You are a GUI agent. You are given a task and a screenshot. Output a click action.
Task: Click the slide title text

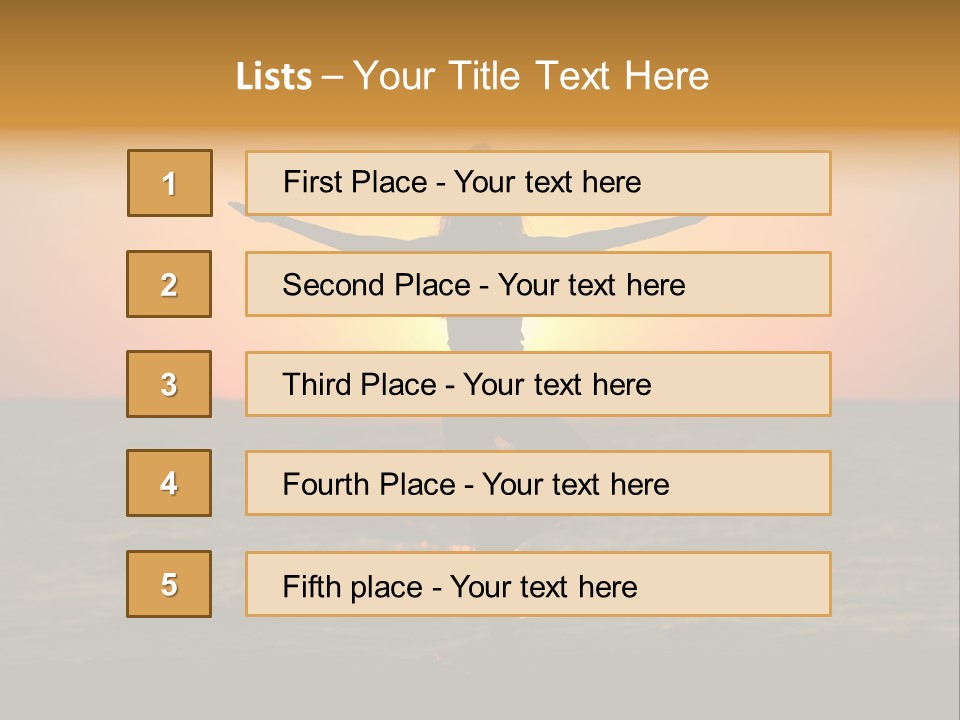pos(472,76)
